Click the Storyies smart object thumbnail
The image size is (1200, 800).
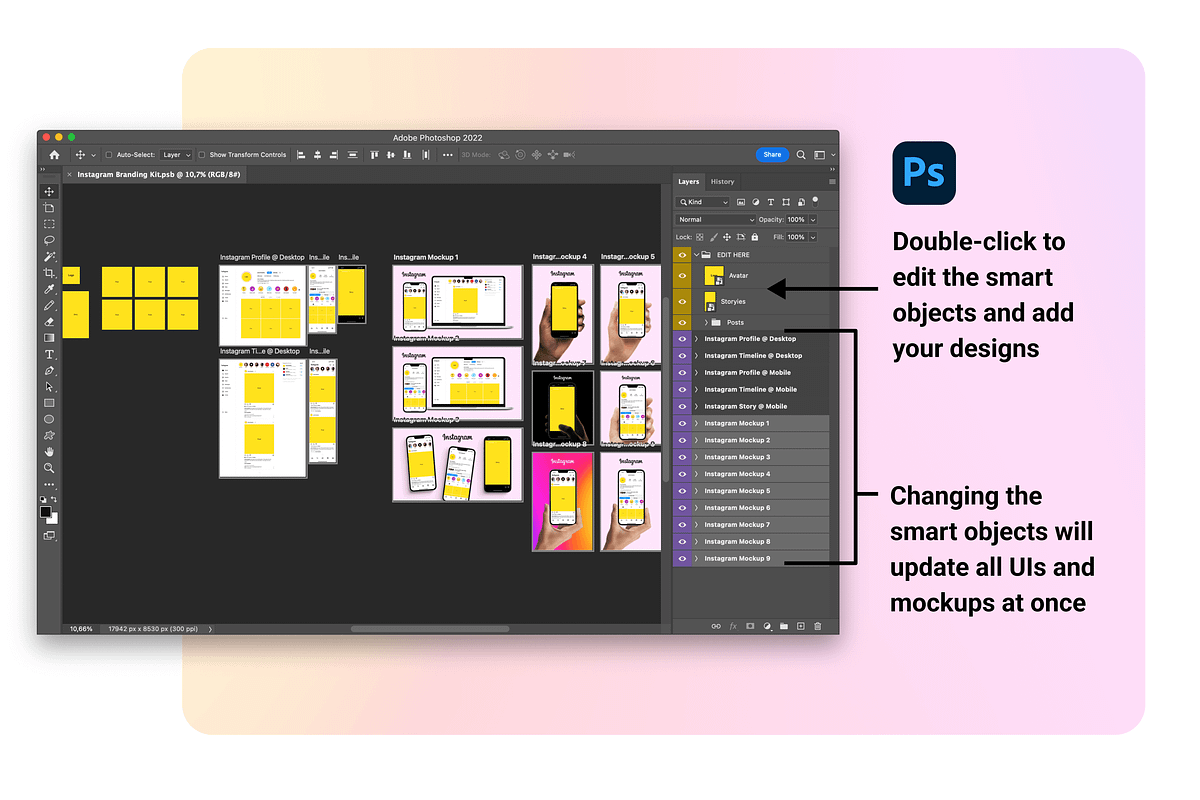[711, 302]
